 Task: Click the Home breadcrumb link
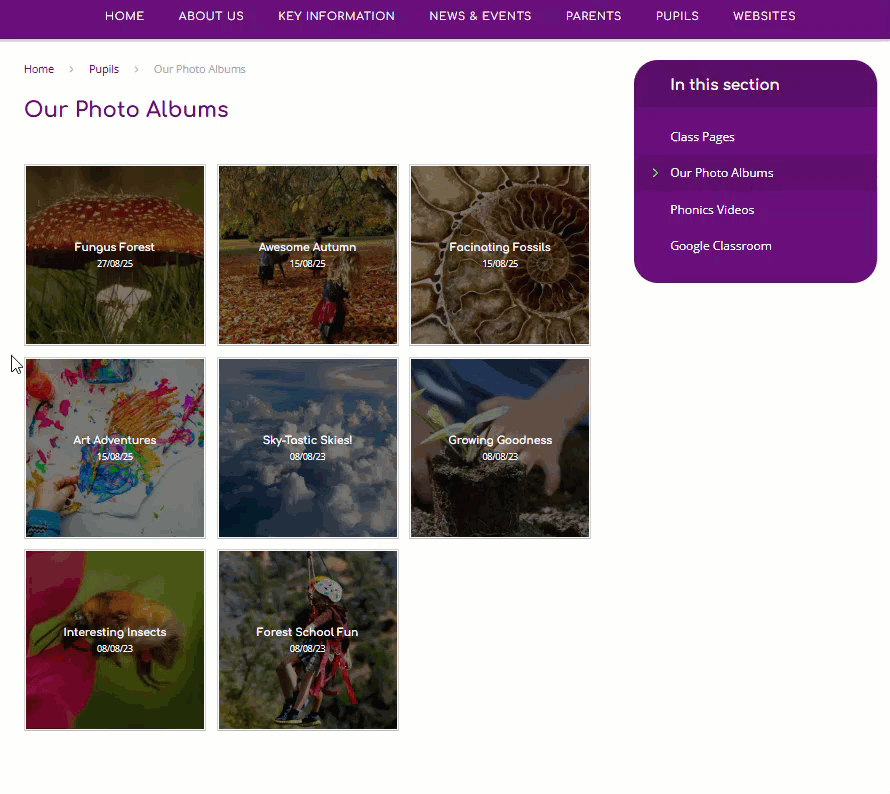pyautogui.click(x=39, y=69)
